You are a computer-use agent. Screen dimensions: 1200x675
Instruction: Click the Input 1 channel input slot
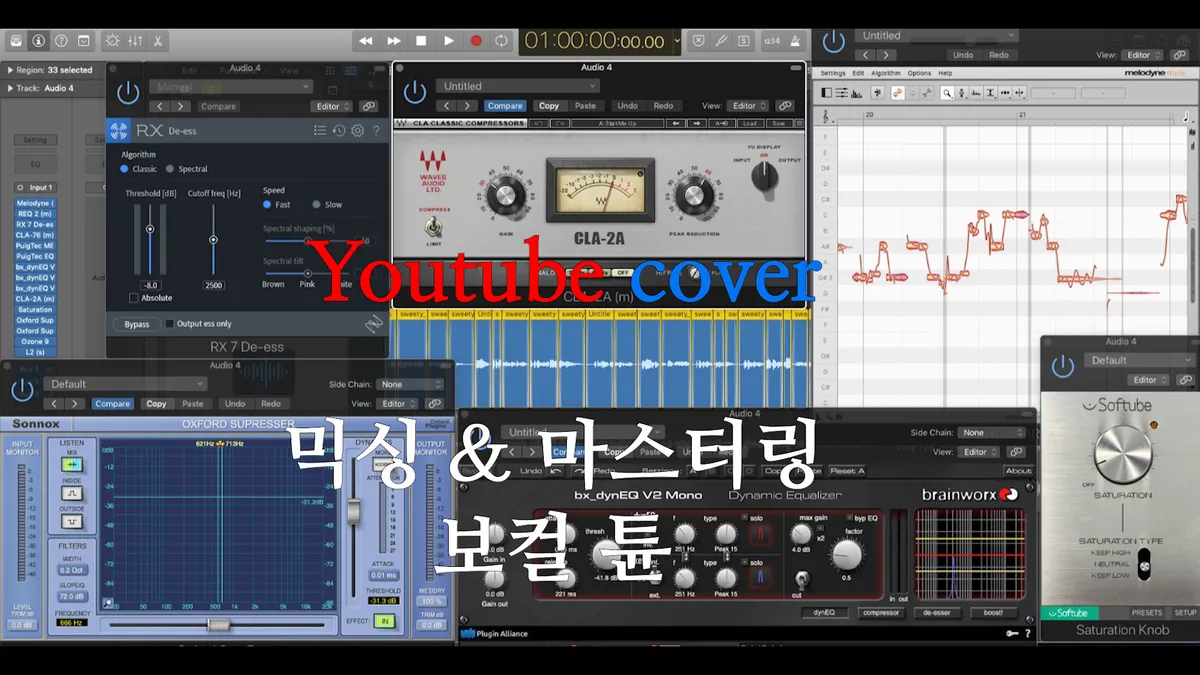[35, 187]
